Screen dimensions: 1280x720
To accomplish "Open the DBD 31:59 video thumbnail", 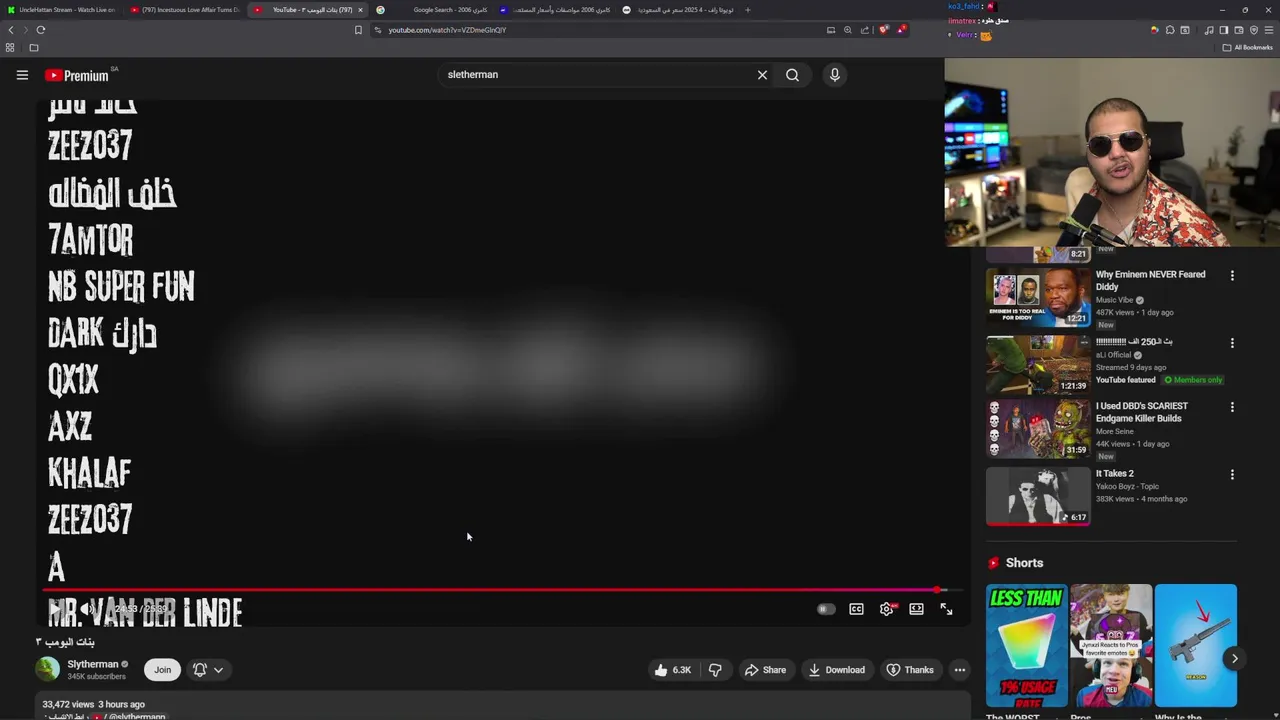I will 1038,429.
